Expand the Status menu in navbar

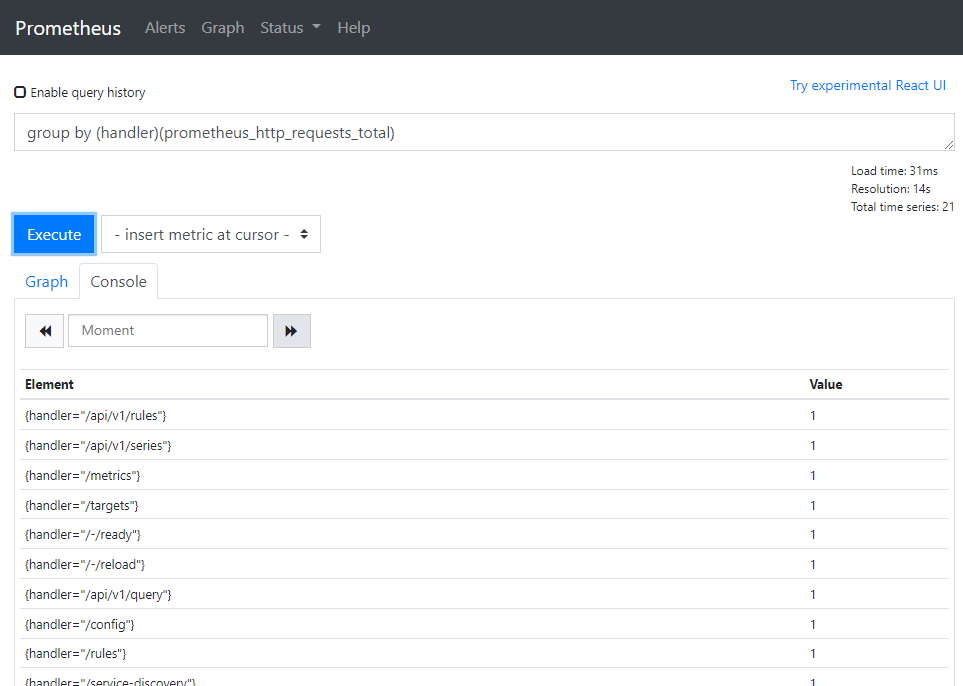[290, 28]
